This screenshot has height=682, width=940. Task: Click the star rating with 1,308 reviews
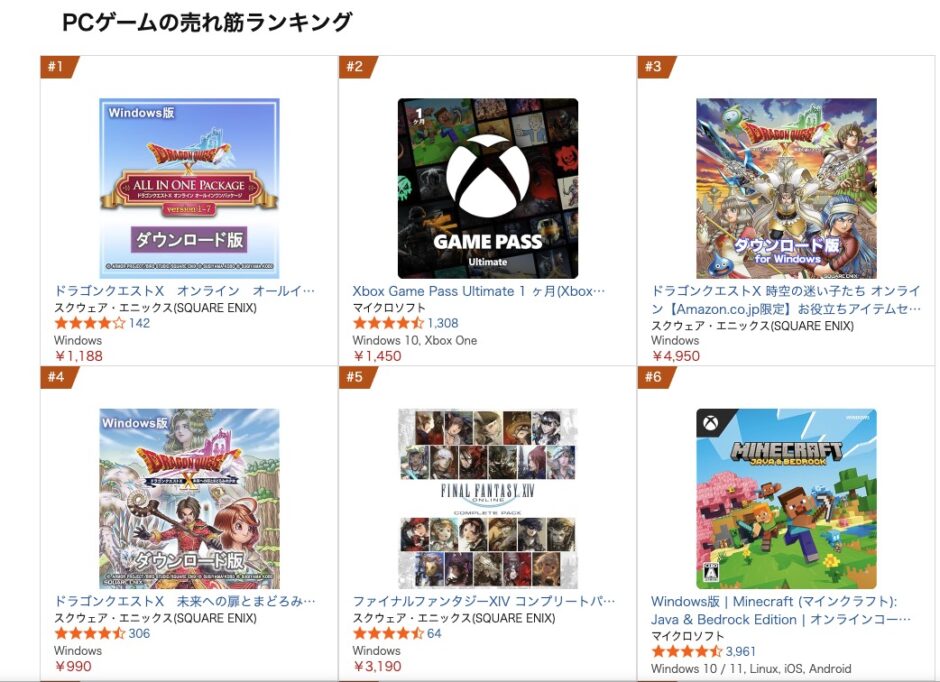pyautogui.click(x=388, y=324)
